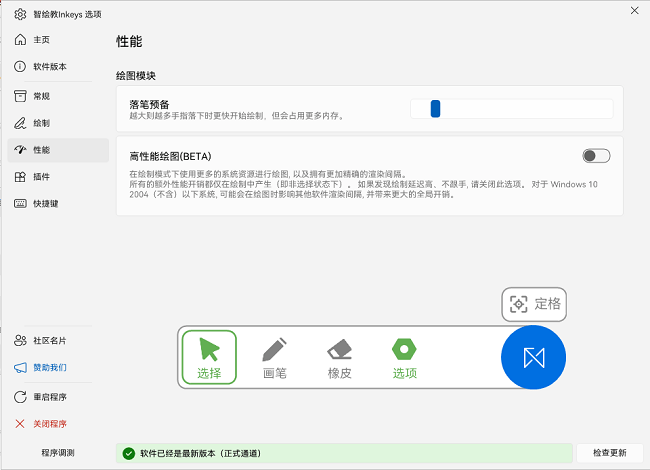
Task: Choose the 画笔 pen tool
Action: coord(274,358)
